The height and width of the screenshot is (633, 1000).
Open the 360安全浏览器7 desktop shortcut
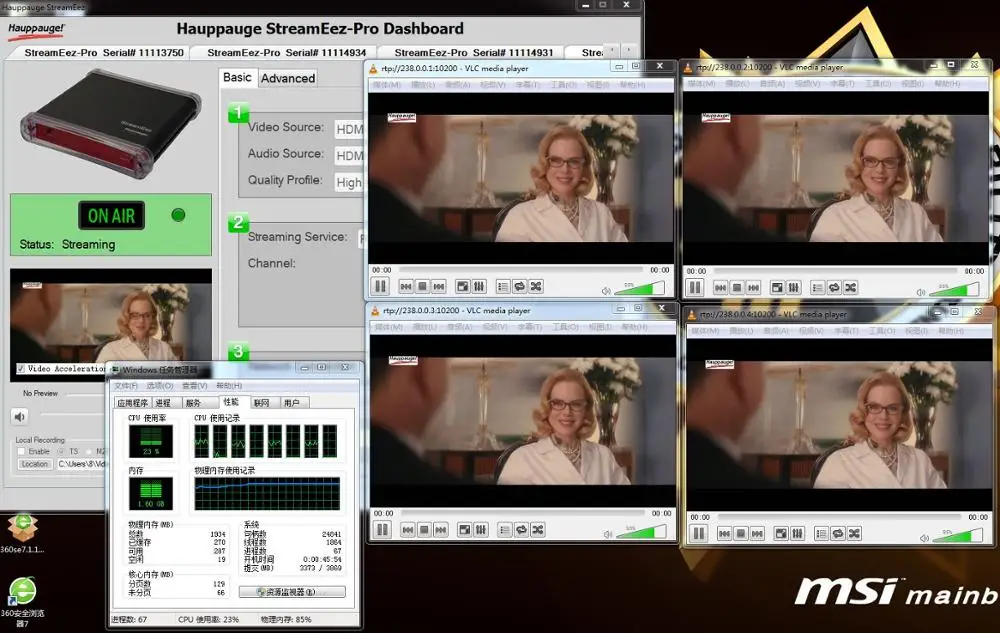point(22,602)
